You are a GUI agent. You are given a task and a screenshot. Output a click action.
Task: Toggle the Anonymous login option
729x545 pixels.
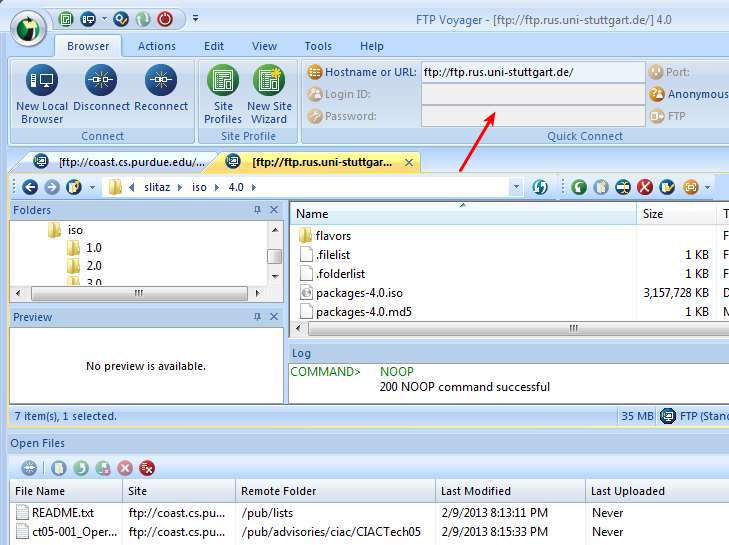(689, 94)
